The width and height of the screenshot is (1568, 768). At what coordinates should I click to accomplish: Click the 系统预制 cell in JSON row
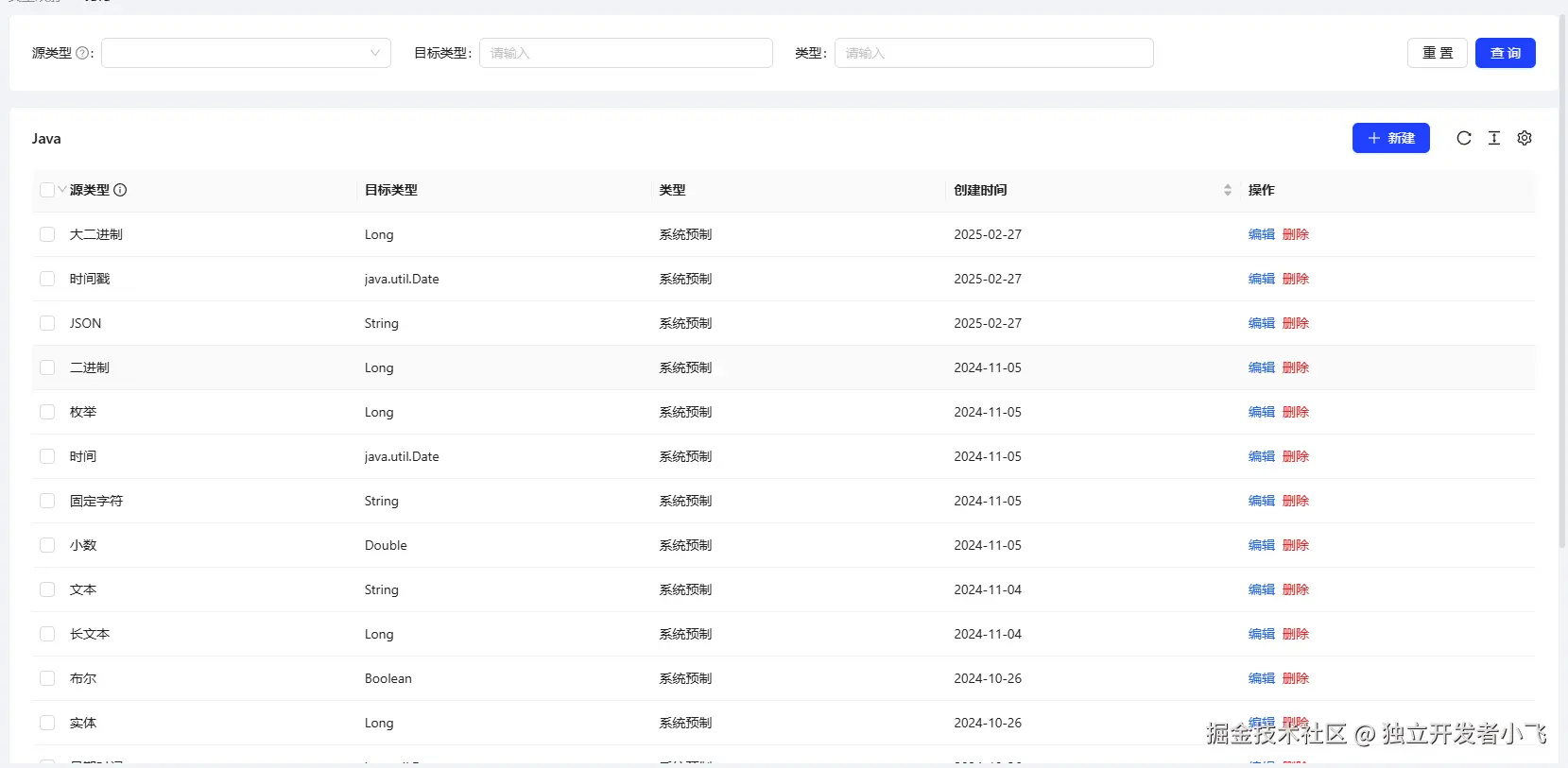coord(685,323)
